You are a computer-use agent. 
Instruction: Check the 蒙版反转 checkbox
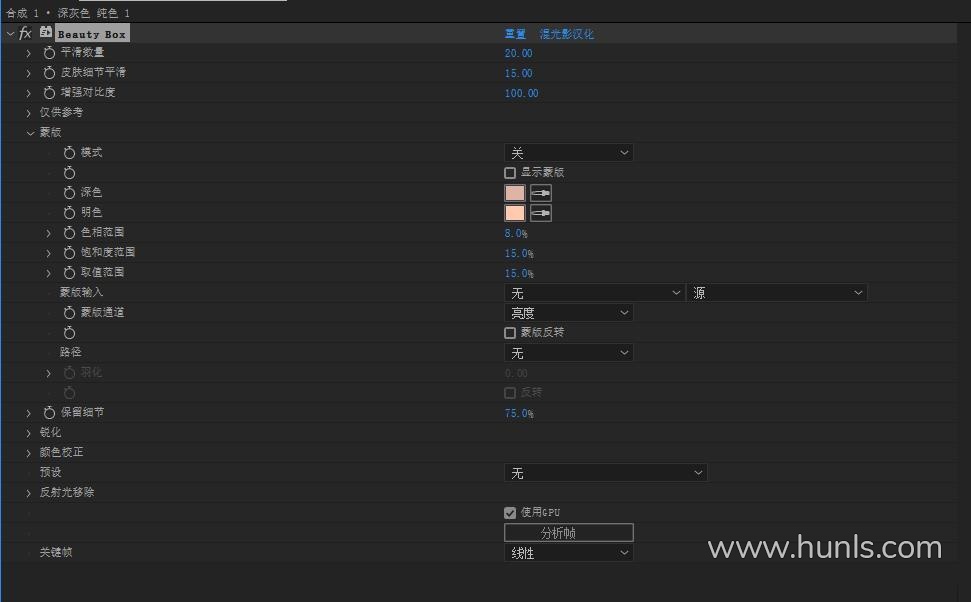click(x=510, y=333)
